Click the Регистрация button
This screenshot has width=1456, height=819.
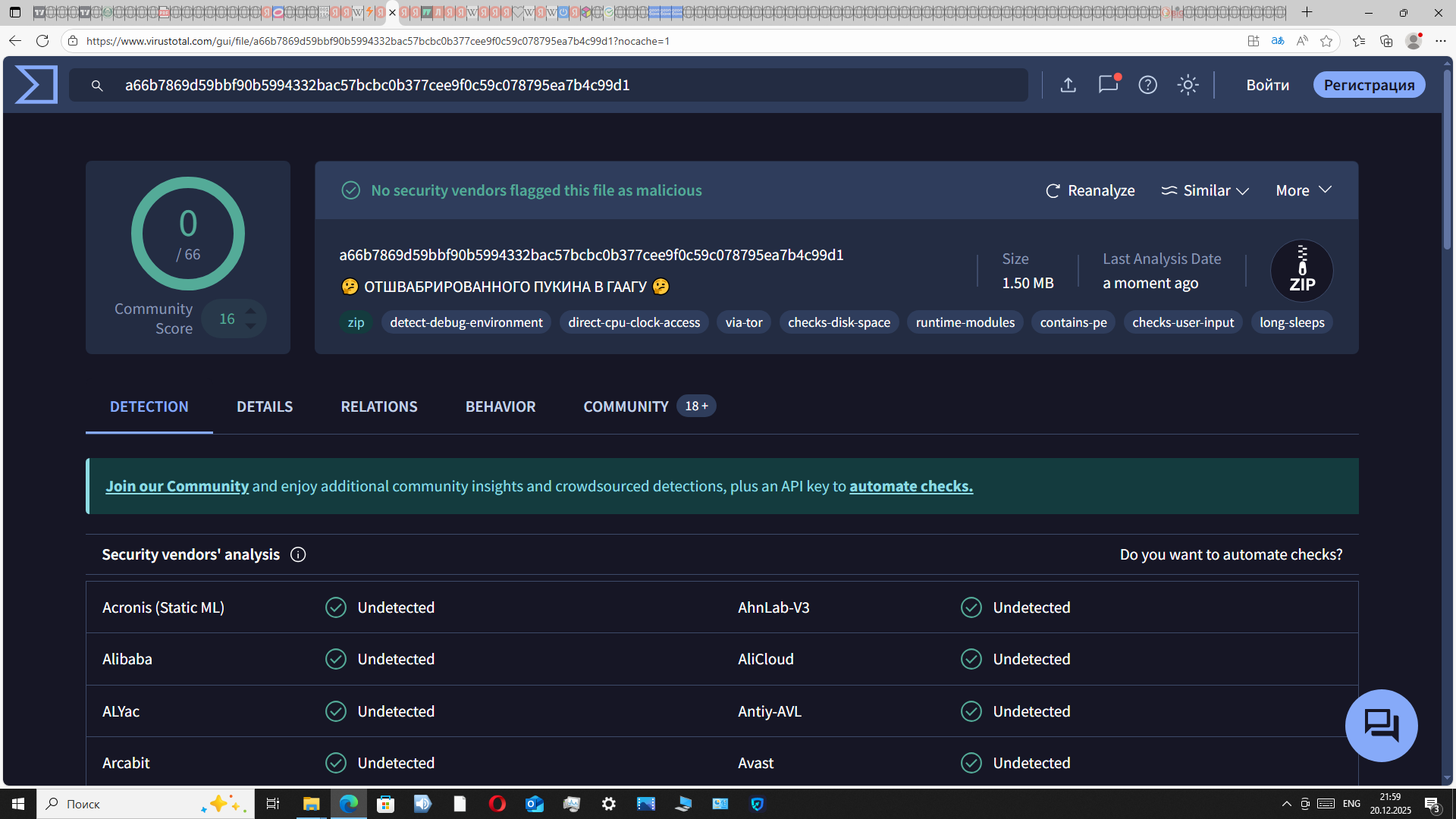1369,85
